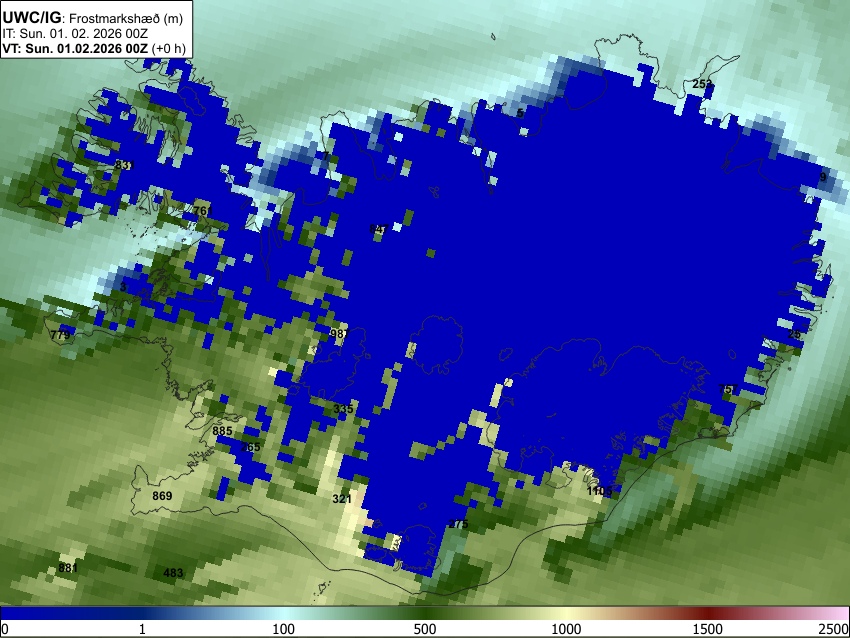This screenshot has height=638, width=850.
Task: Click the map value '779' on the western peninsula
Action: 60,335
